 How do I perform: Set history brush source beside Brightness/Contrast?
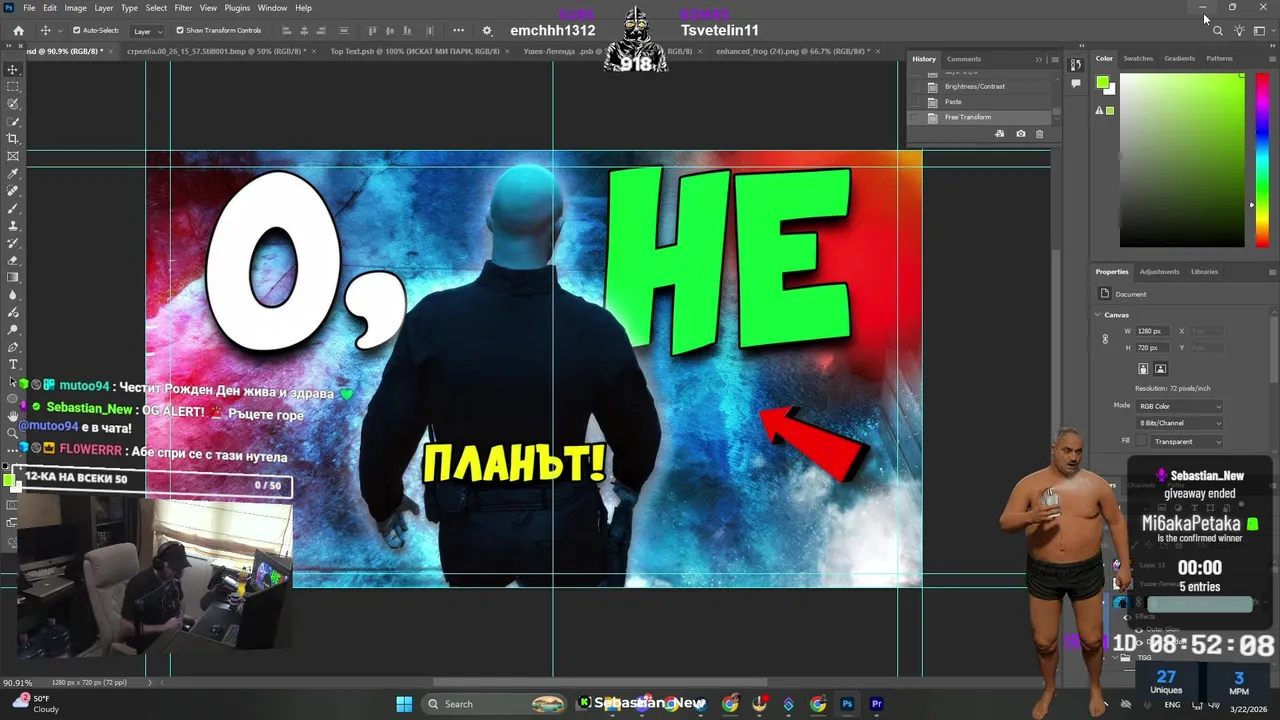click(x=914, y=86)
